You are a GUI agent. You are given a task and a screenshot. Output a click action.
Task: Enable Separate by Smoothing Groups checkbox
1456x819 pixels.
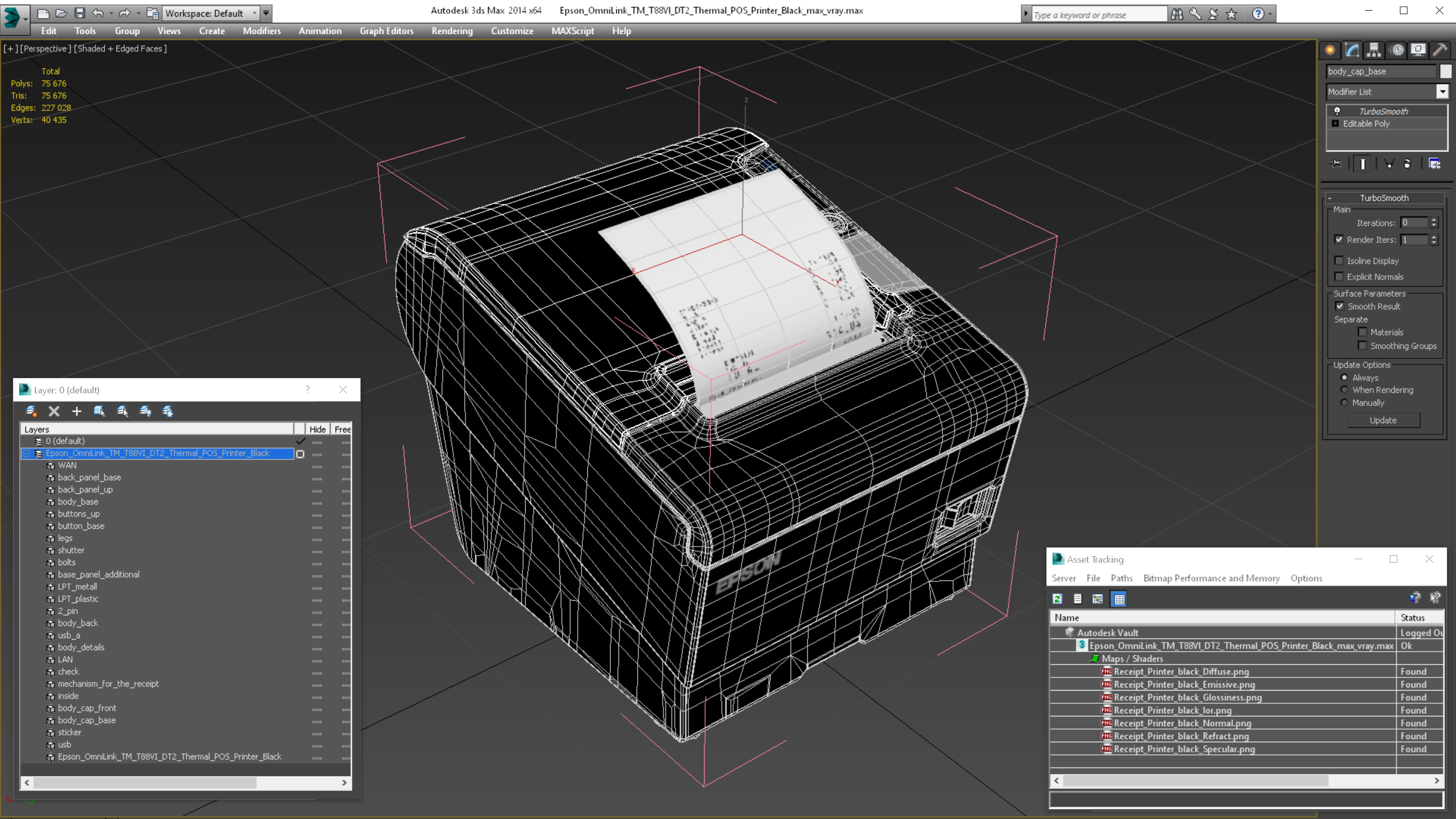[1363, 345]
